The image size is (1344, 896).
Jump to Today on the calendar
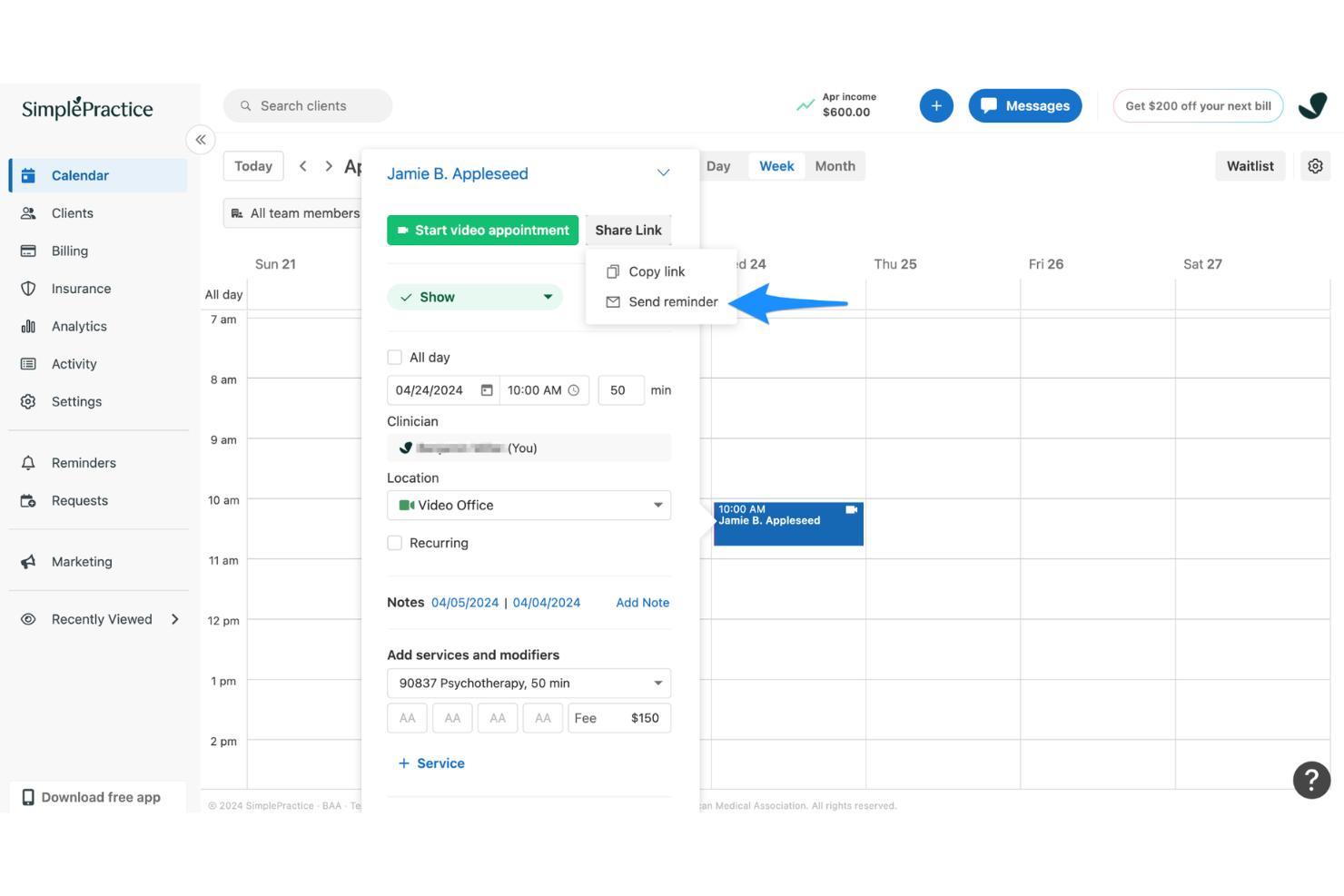click(253, 166)
